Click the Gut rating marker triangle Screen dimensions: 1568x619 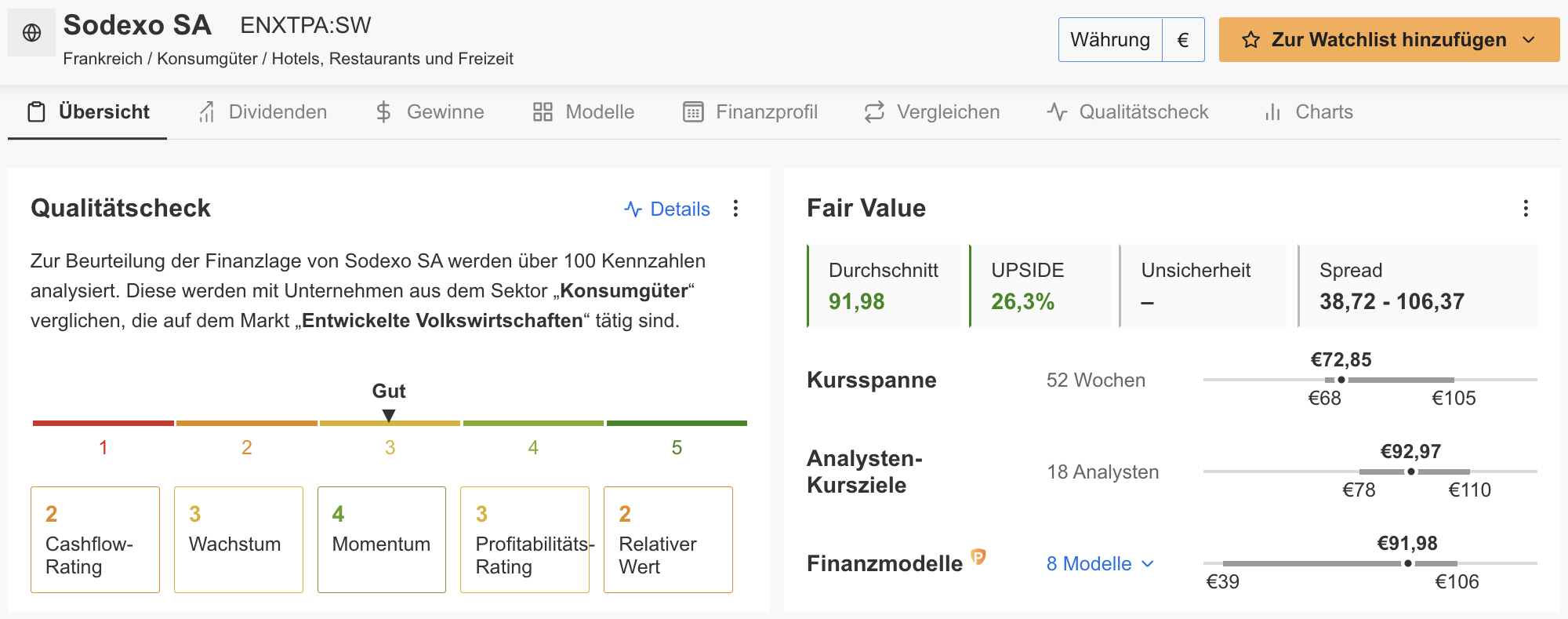[389, 415]
